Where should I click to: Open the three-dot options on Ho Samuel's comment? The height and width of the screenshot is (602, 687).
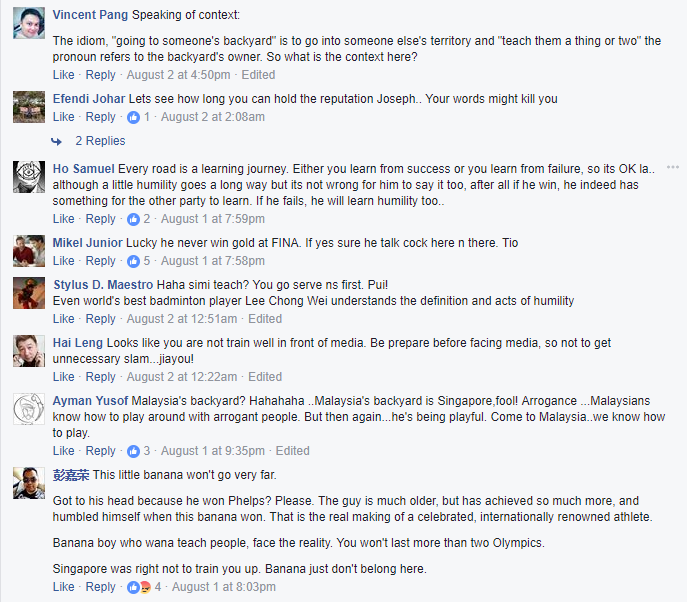[673, 167]
